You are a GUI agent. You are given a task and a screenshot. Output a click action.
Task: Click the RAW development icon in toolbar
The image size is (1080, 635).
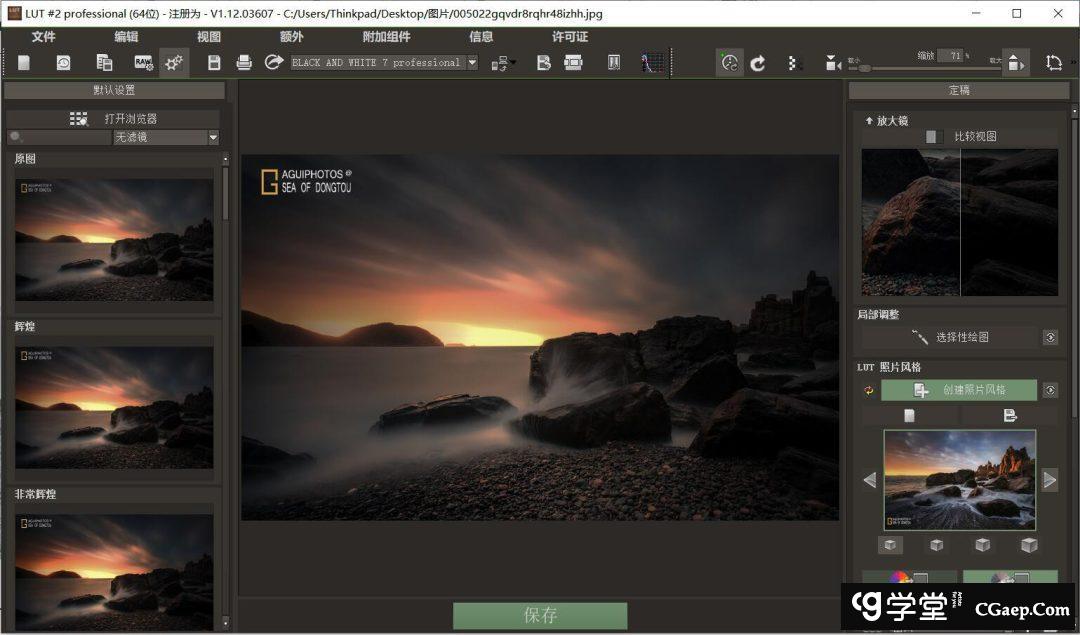143,63
